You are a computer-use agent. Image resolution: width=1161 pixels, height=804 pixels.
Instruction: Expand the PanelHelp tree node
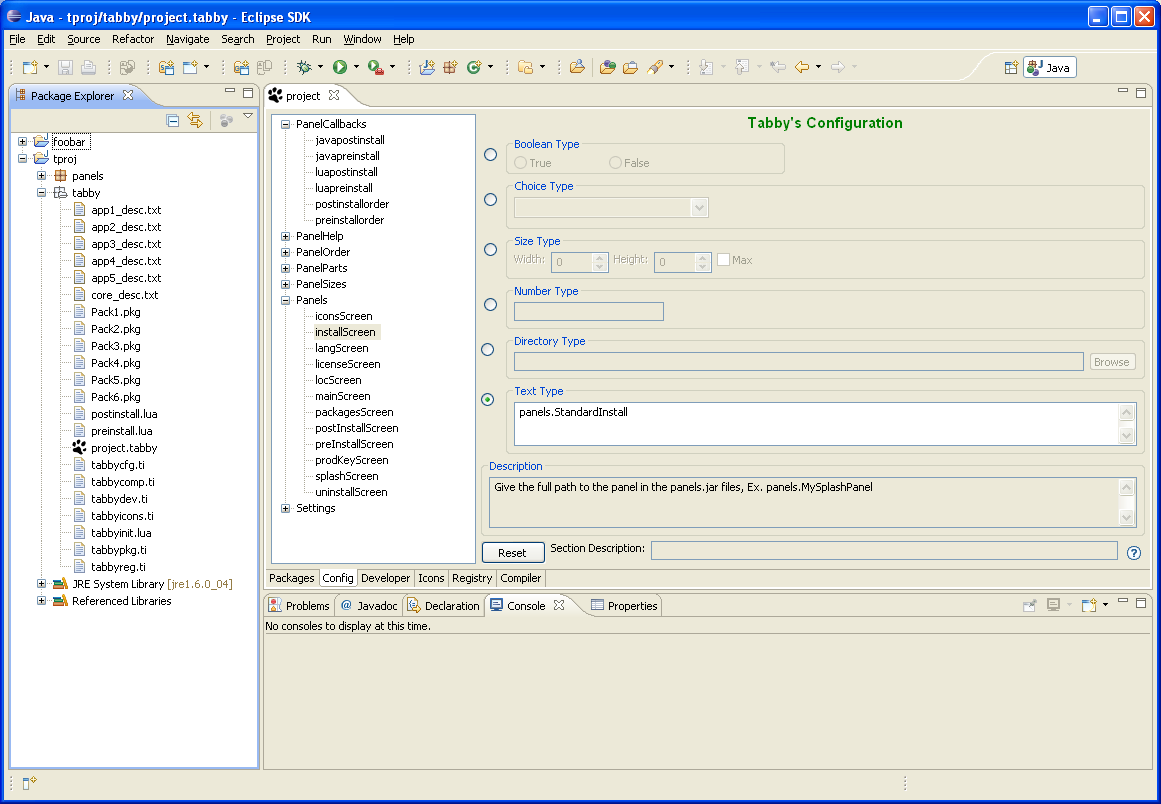285,236
